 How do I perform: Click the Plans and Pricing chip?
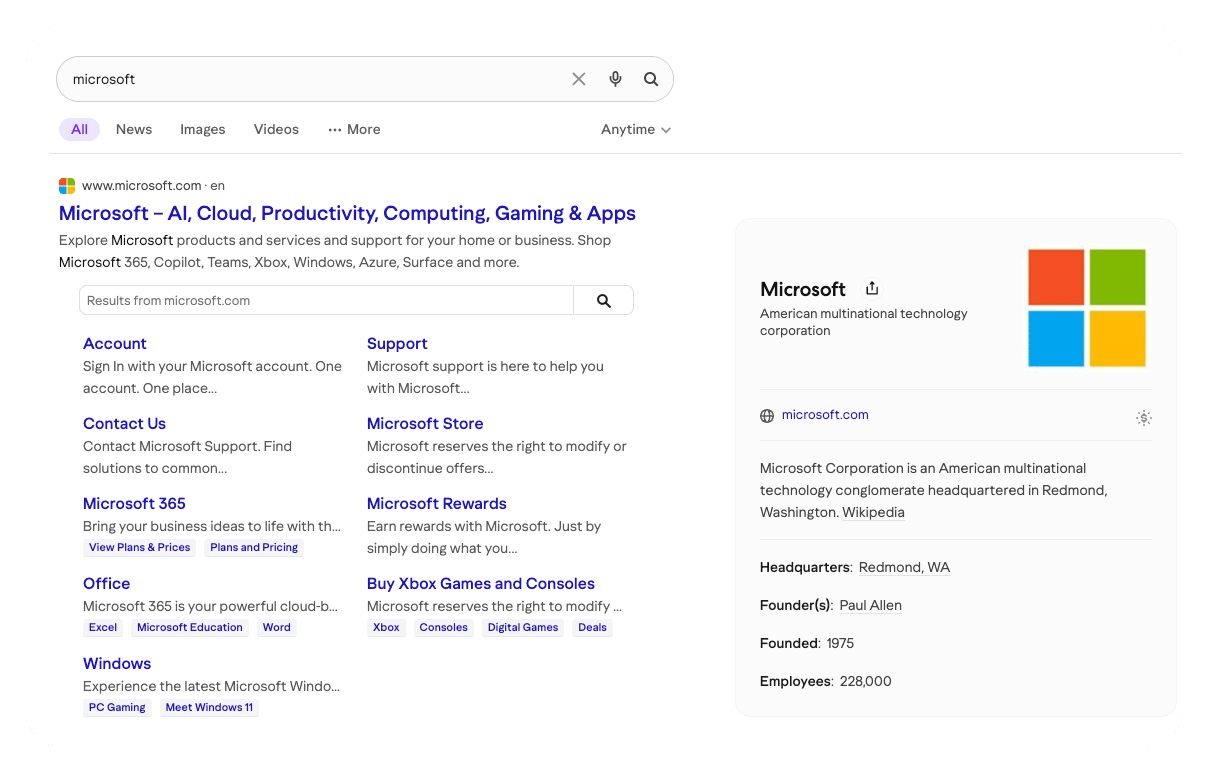(x=254, y=547)
